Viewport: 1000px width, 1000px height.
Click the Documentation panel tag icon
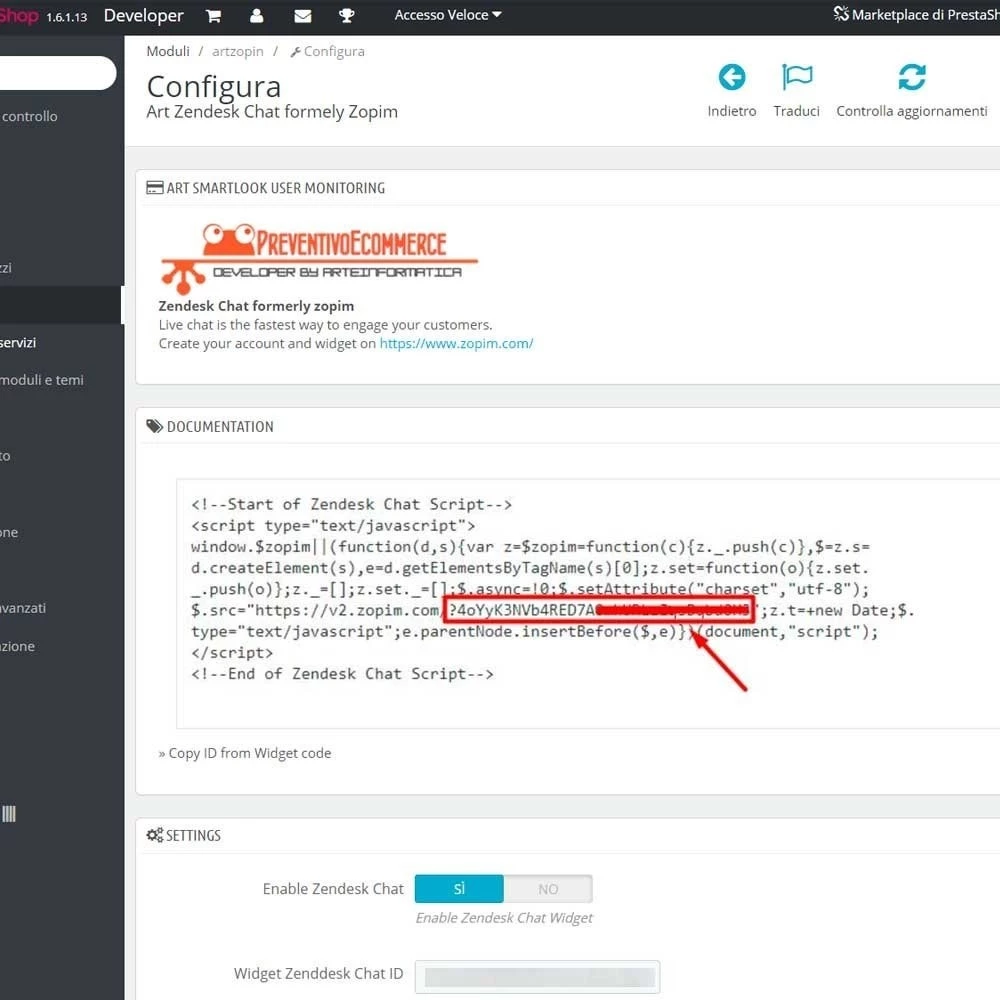click(x=154, y=426)
